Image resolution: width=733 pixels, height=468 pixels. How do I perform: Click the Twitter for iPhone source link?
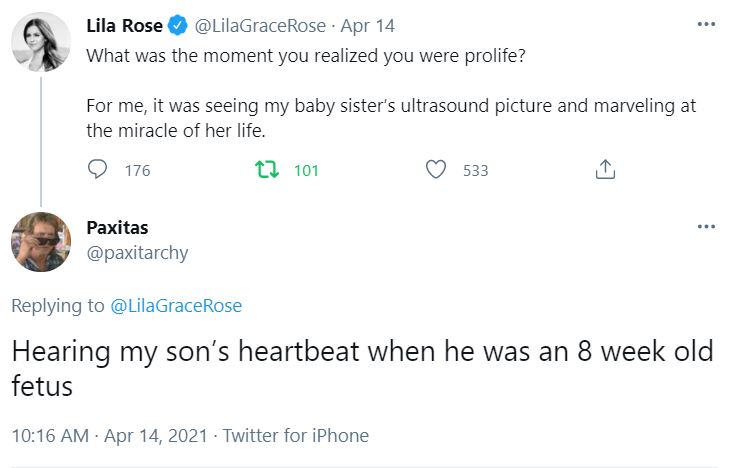click(x=295, y=435)
